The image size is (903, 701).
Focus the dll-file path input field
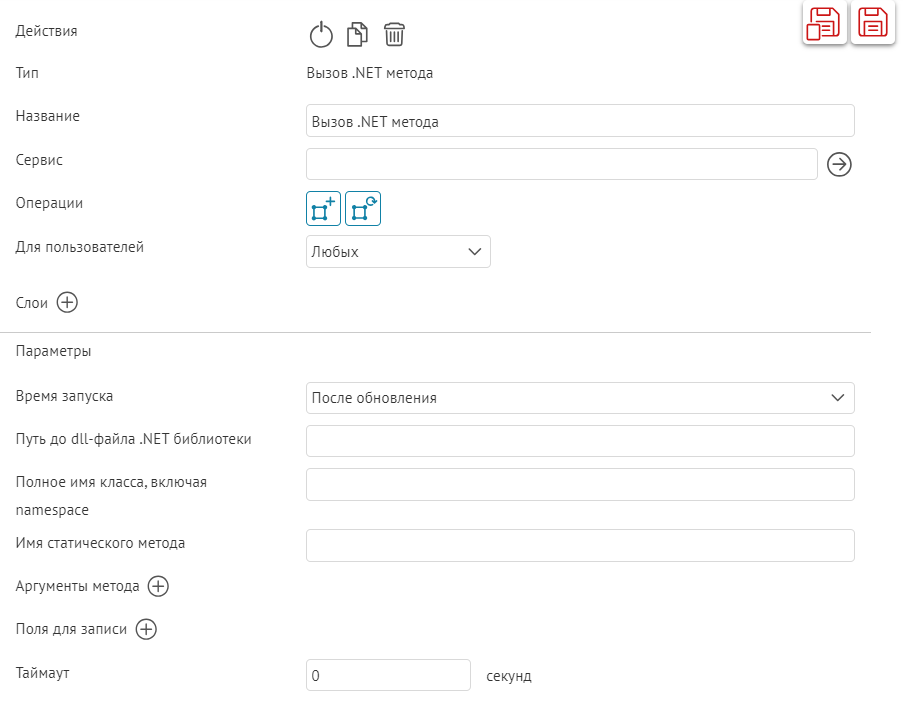pos(580,441)
